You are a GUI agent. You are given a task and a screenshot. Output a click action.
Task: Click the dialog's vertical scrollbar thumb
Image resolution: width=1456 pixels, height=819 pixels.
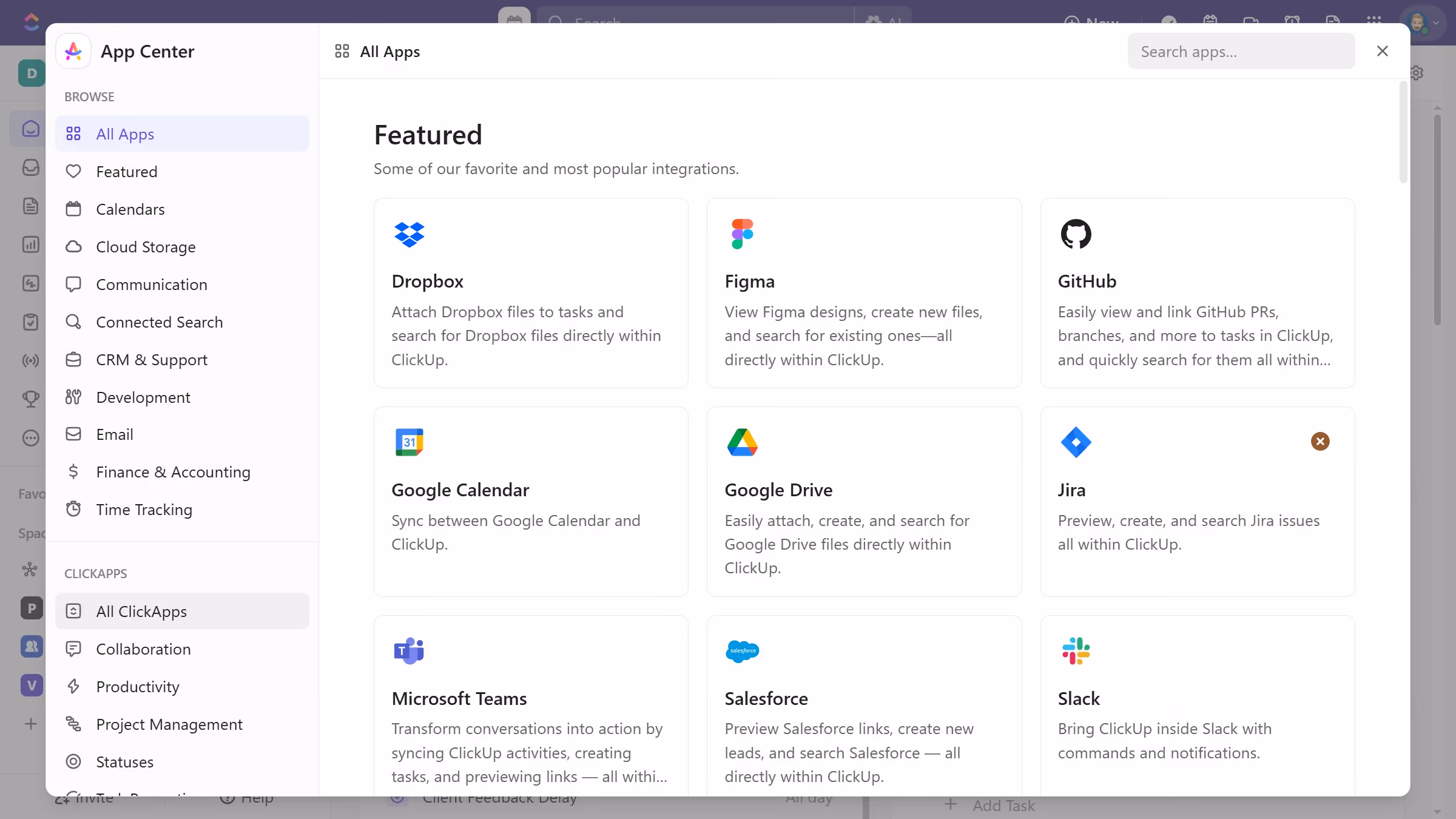pyautogui.click(x=1403, y=132)
